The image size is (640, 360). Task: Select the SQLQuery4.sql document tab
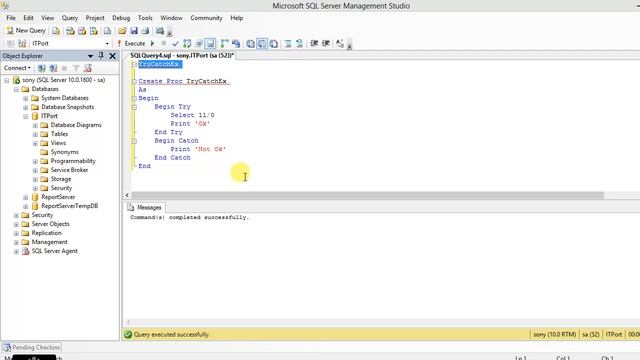[x=182, y=55]
